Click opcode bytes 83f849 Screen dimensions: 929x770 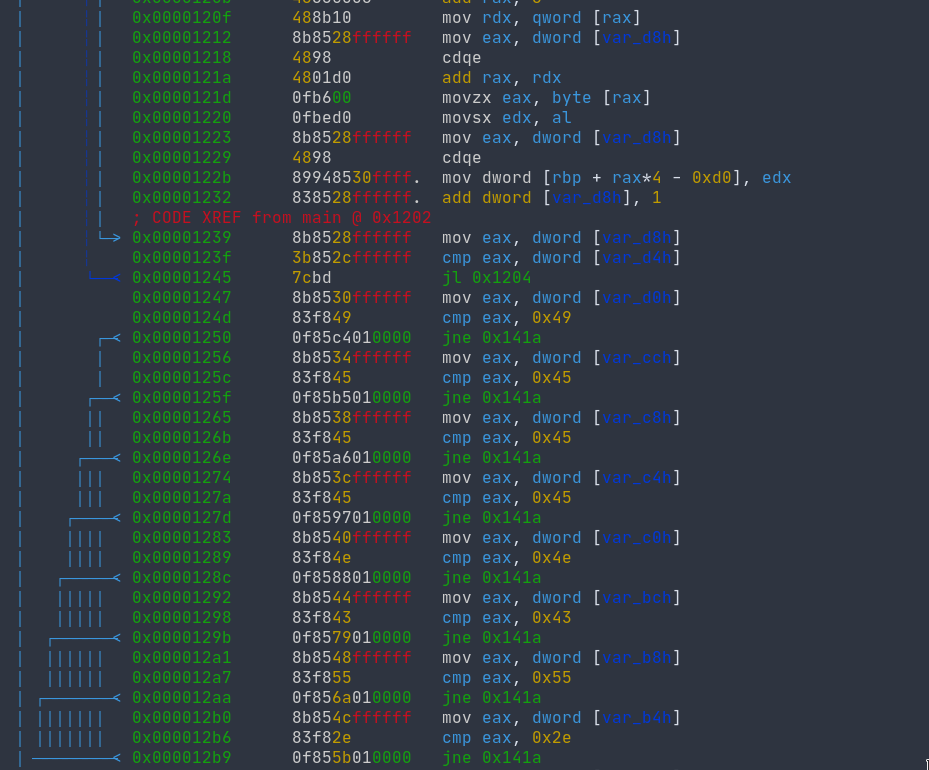coord(322,318)
